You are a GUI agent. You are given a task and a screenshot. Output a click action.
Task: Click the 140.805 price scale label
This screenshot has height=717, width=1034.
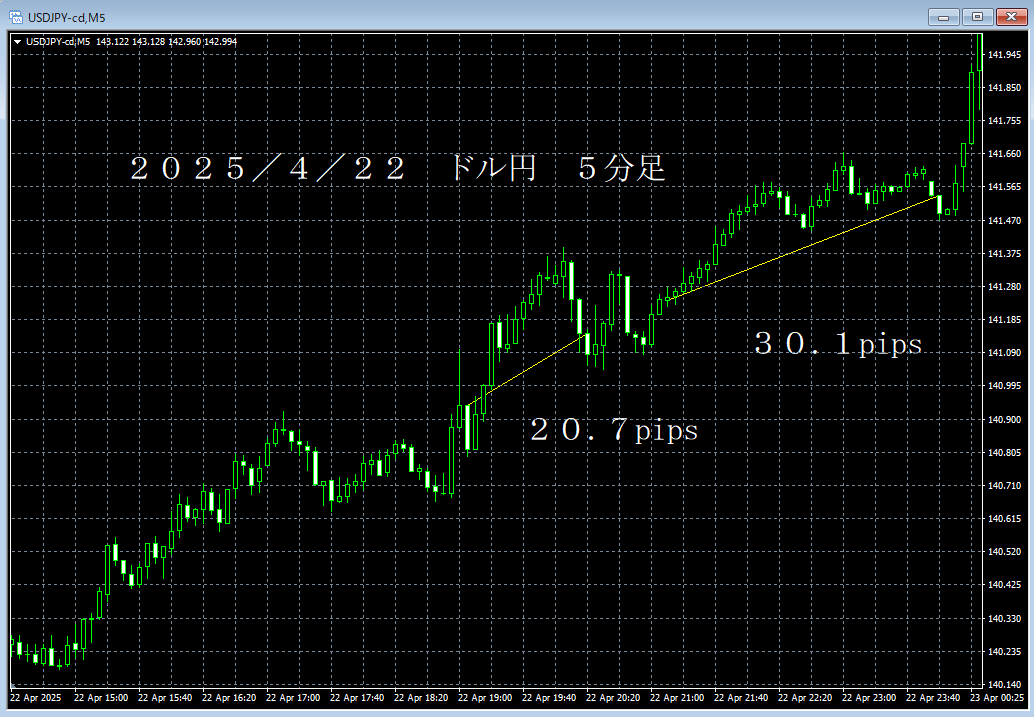coord(1004,452)
